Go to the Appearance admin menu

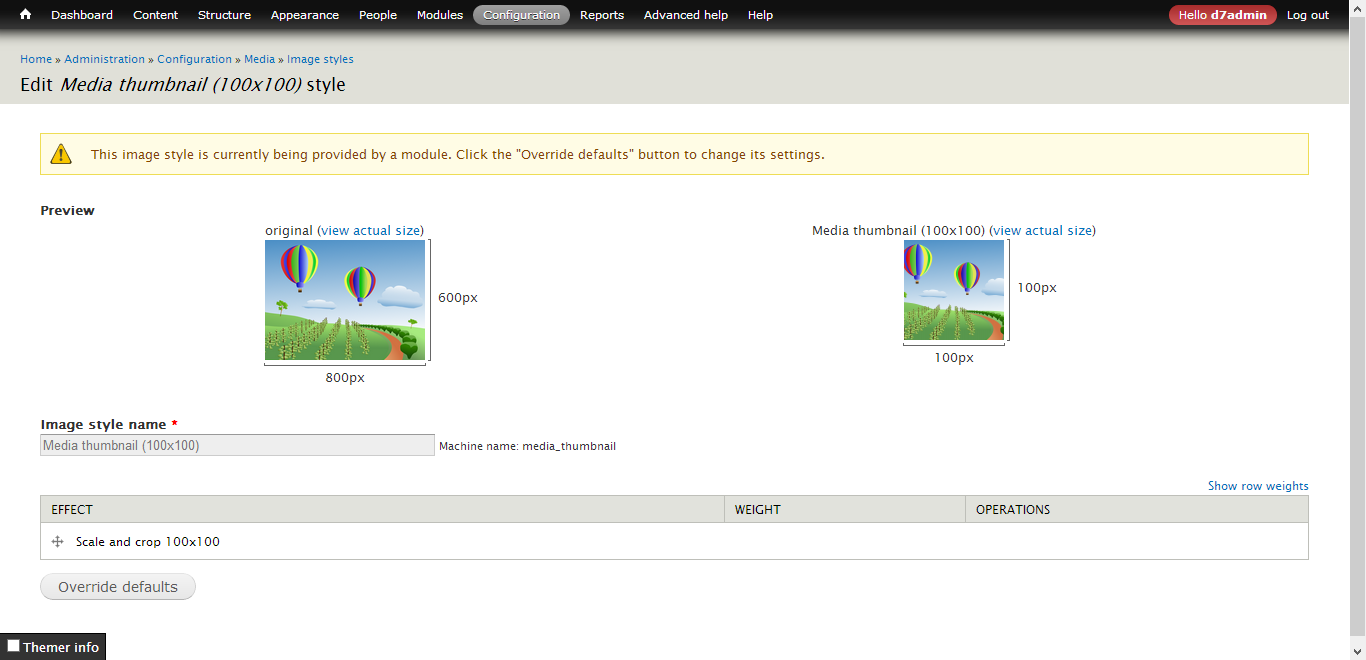coord(305,15)
